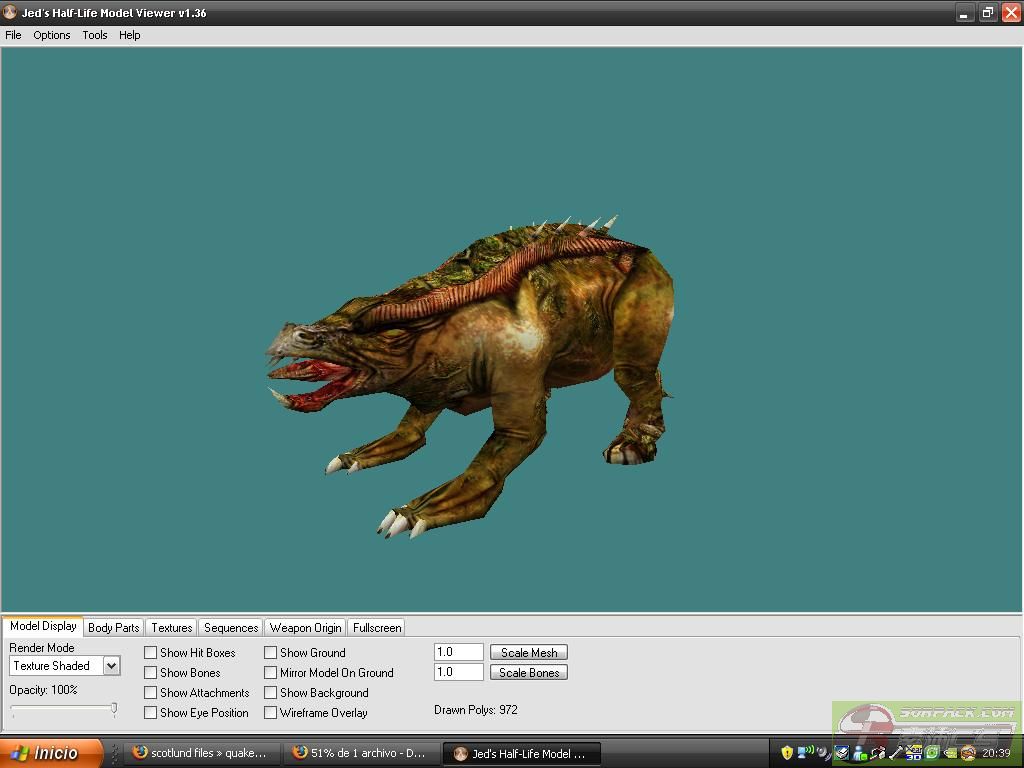
Task: Open the Tools menu
Action: pyautogui.click(x=95, y=35)
